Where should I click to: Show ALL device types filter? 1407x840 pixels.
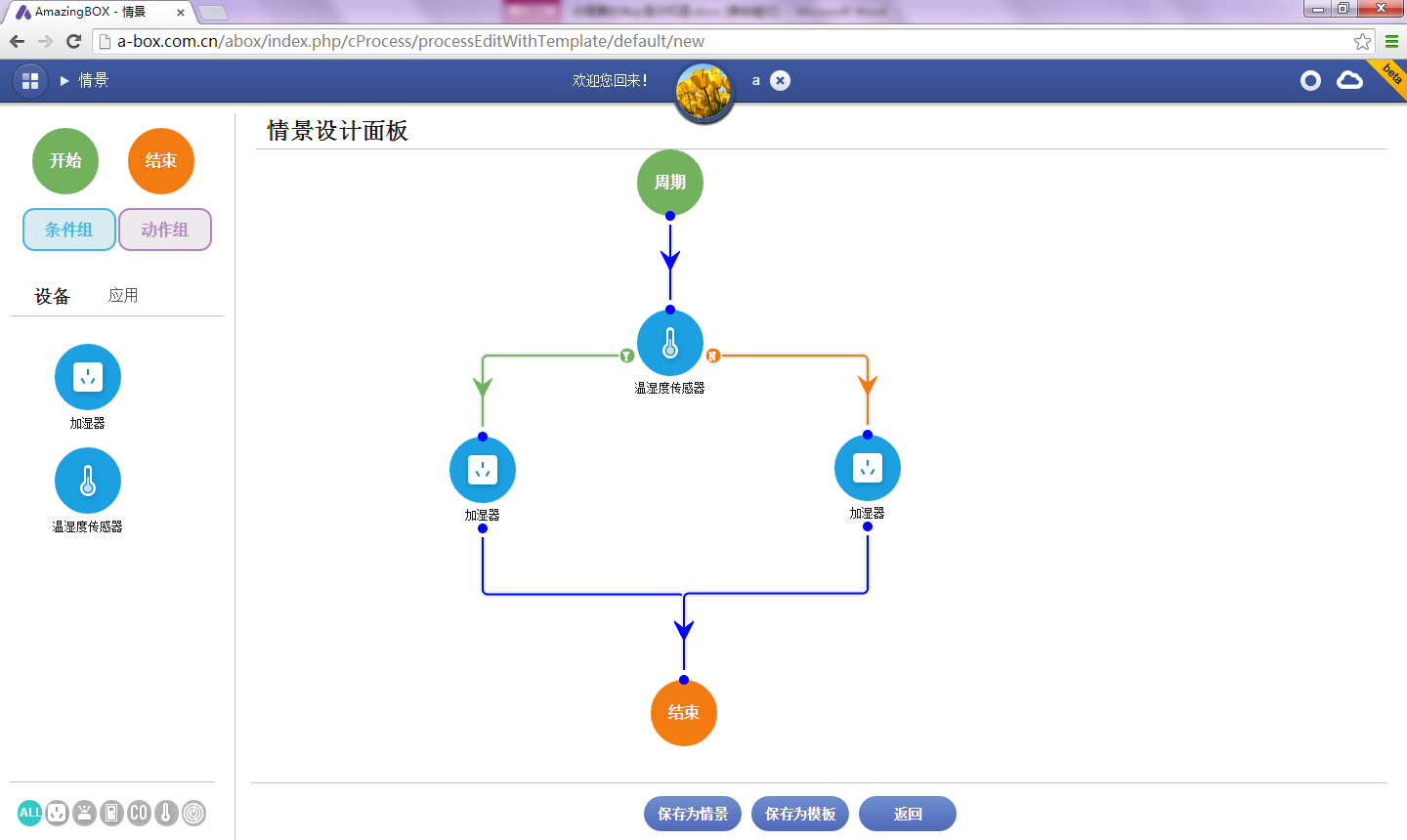[30, 813]
